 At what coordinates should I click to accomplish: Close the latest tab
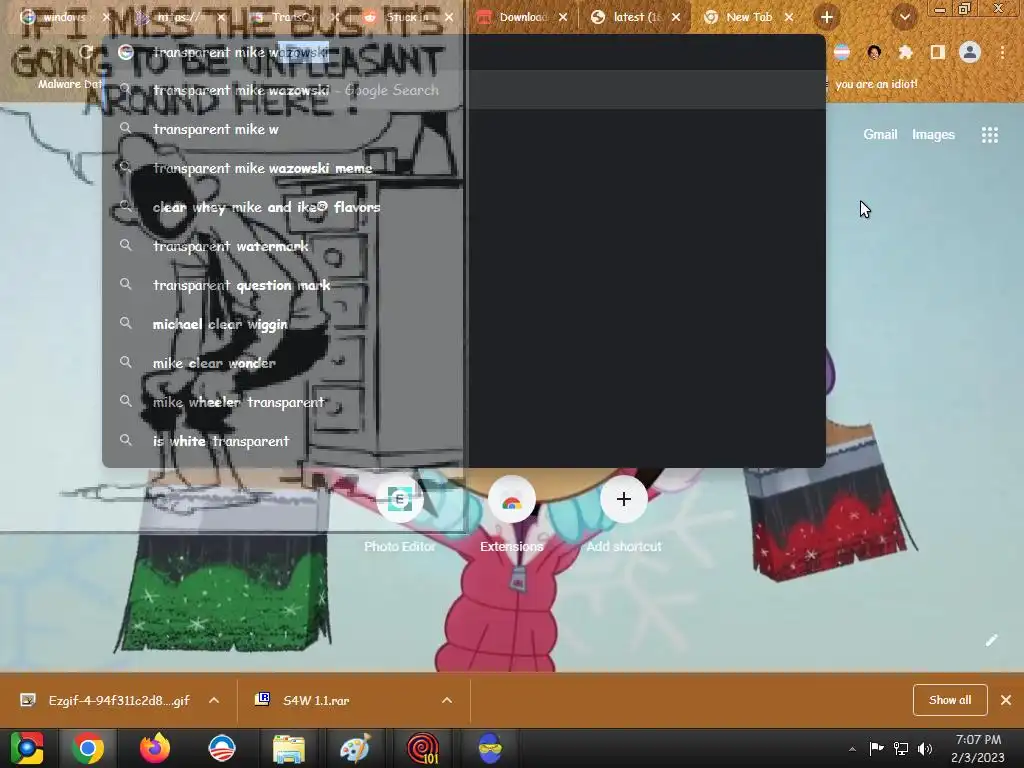pyautogui.click(x=676, y=18)
